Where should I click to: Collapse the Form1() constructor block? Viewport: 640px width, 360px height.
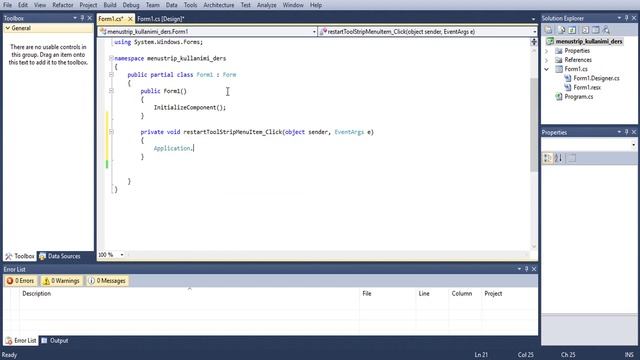tap(111, 91)
